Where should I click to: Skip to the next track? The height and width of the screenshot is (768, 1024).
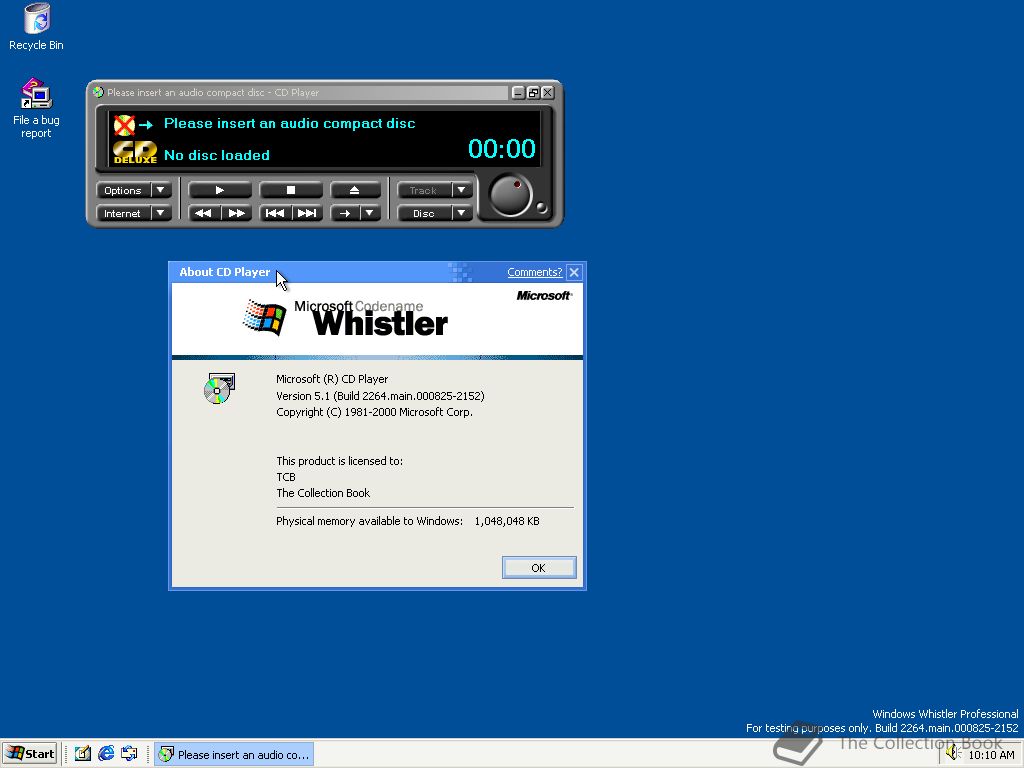tap(307, 213)
